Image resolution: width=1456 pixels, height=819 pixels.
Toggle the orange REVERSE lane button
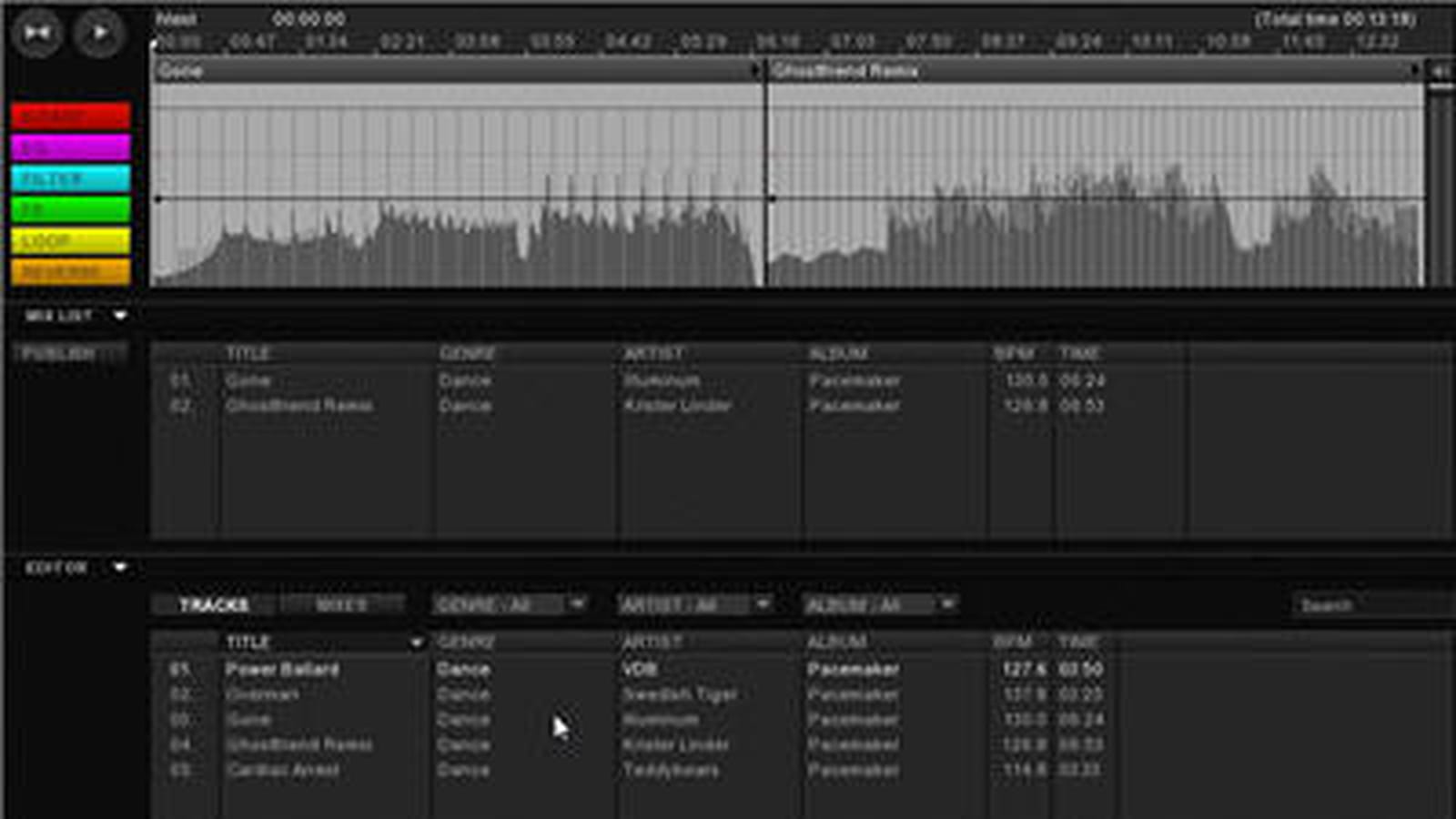click(71, 271)
